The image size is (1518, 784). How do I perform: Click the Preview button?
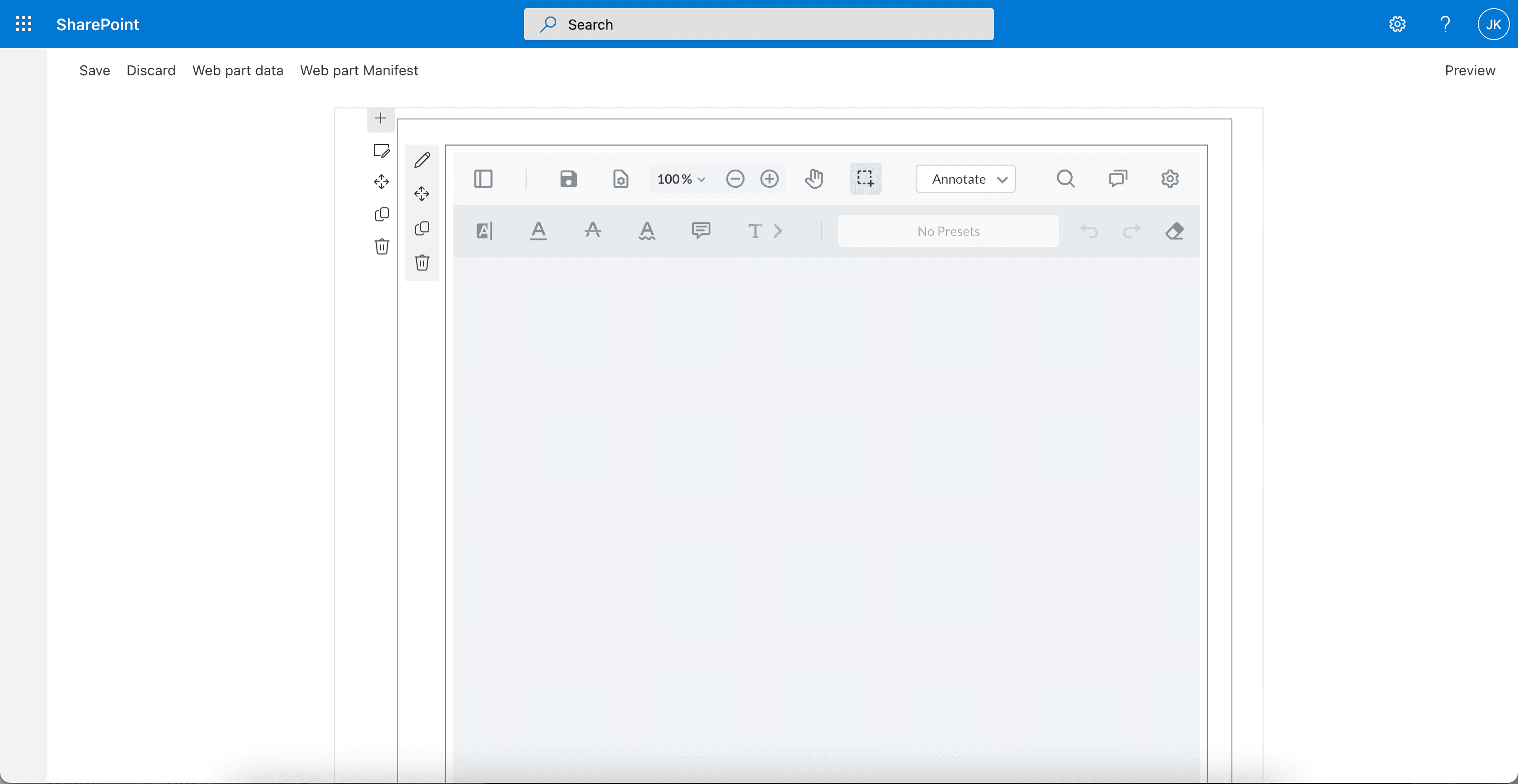click(1469, 71)
